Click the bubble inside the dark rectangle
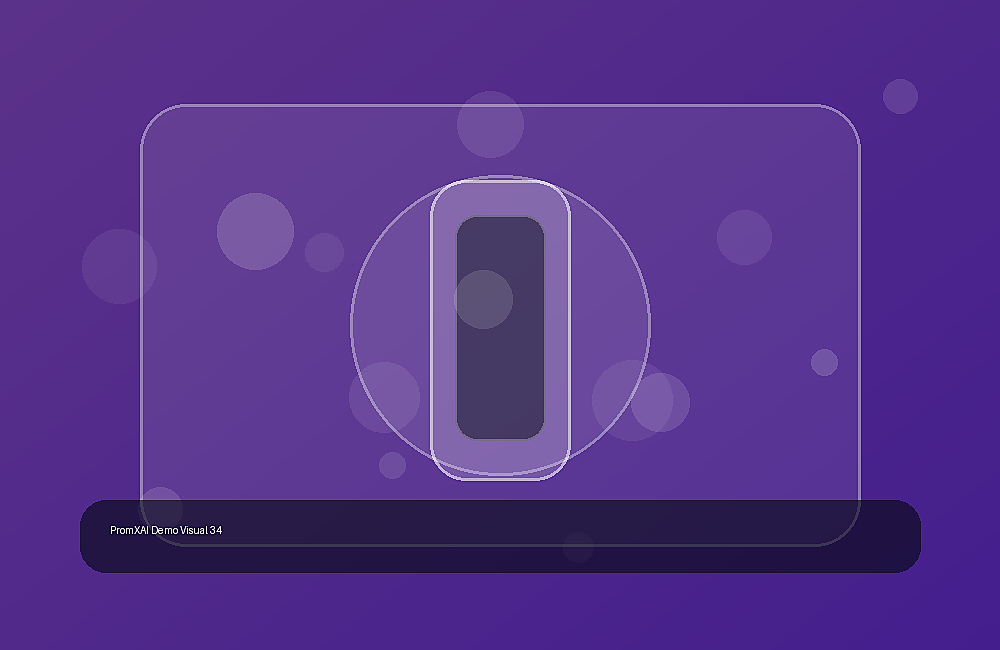This screenshot has width=1000, height=650. coord(483,299)
